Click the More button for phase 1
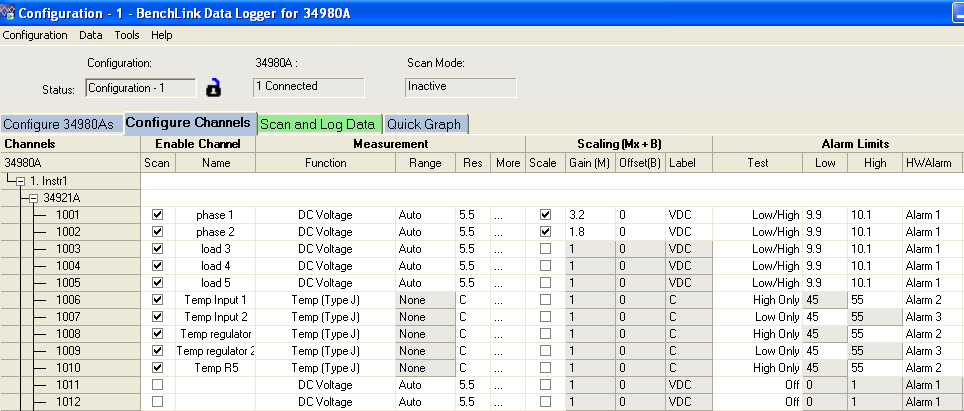Viewport: 964px width, 411px height. [x=507, y=215]
